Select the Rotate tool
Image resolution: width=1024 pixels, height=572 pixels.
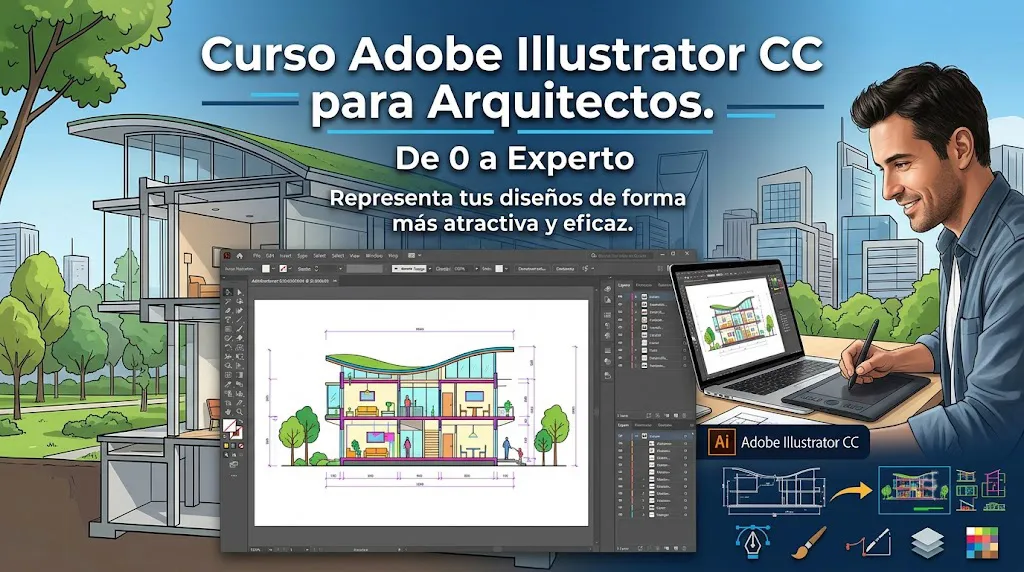[228, 347]
